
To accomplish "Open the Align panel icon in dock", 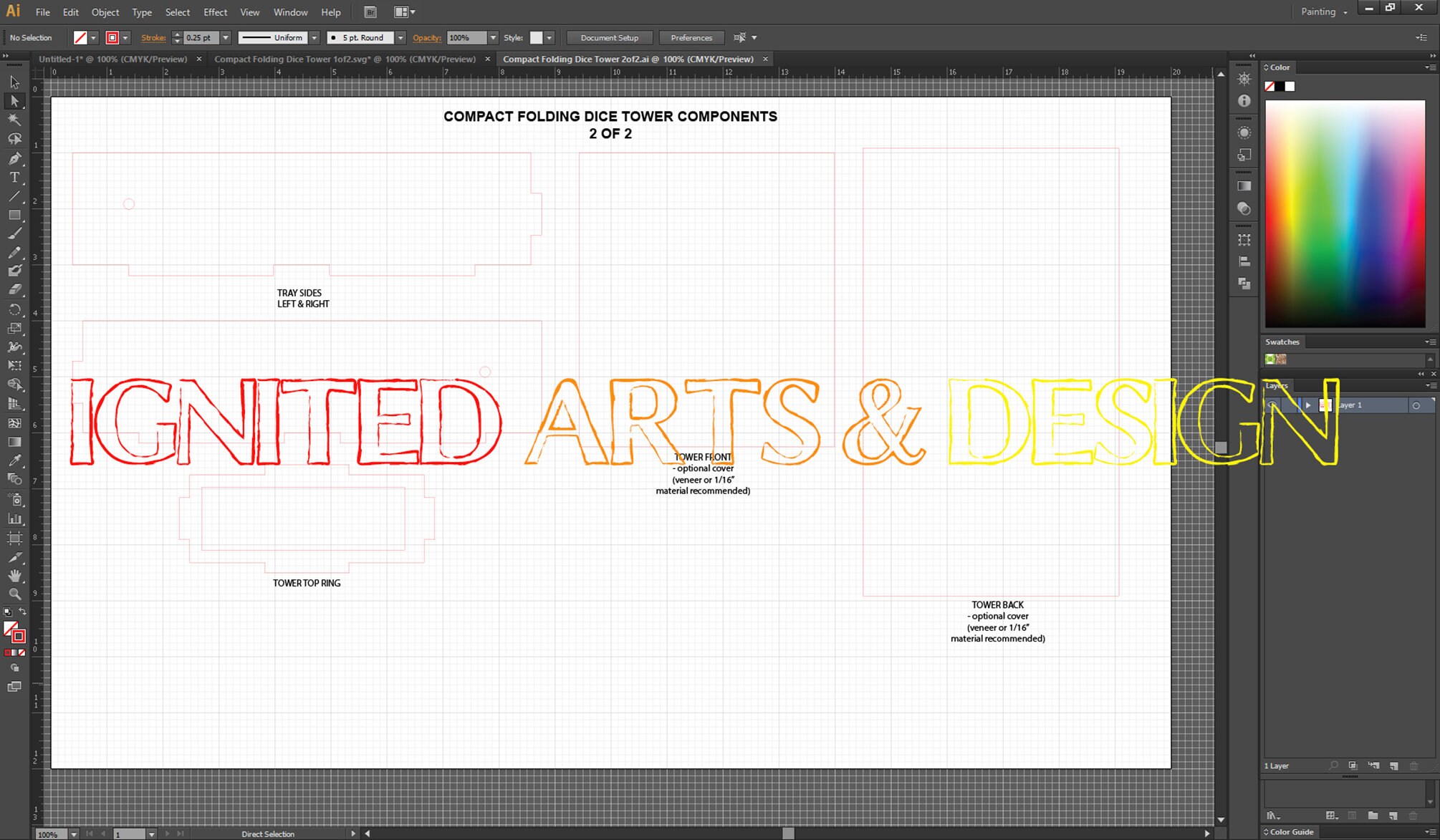I will point(1244,262).
